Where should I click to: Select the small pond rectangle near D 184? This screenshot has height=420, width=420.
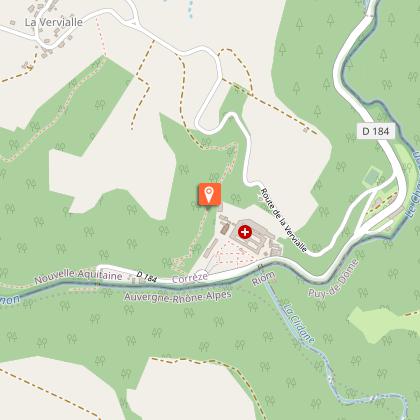(x=372, y=177)
